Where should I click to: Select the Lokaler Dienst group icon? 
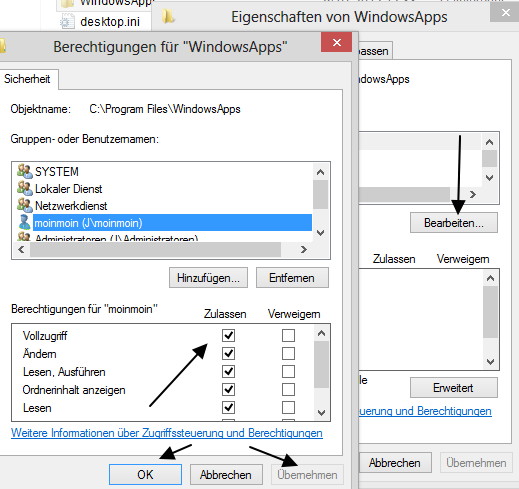pos(24,188)
